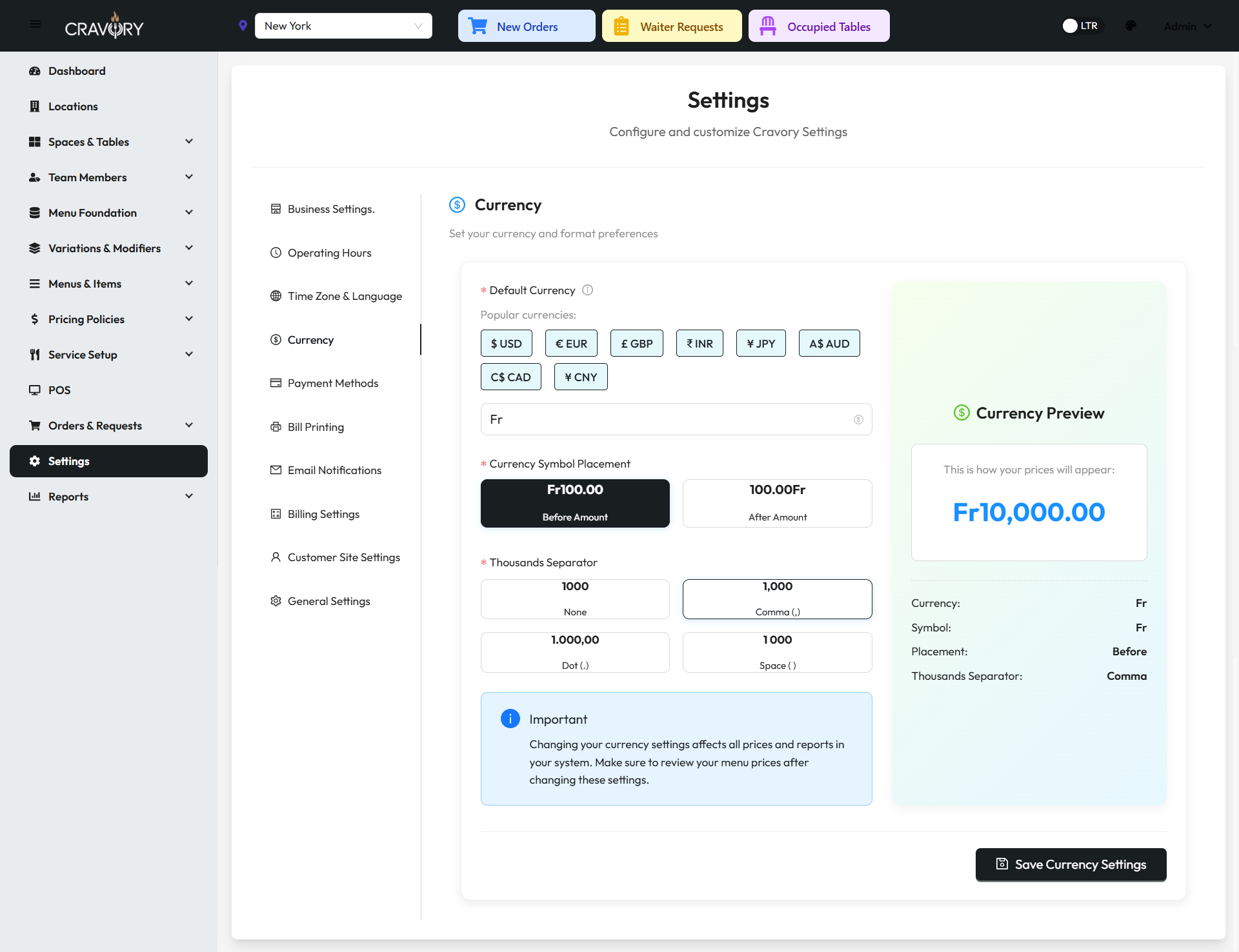Image resolution: width=1239 pixels, height=952 pixels.
Task: Click the currency icon inside Fr field
Action: pos(858,420)
